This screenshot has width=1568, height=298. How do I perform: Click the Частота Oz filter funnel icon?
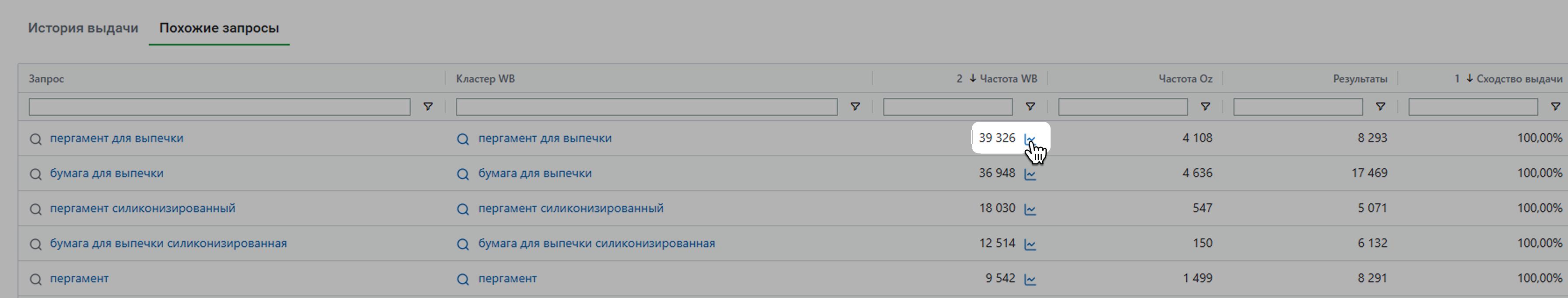point(1205,106)
